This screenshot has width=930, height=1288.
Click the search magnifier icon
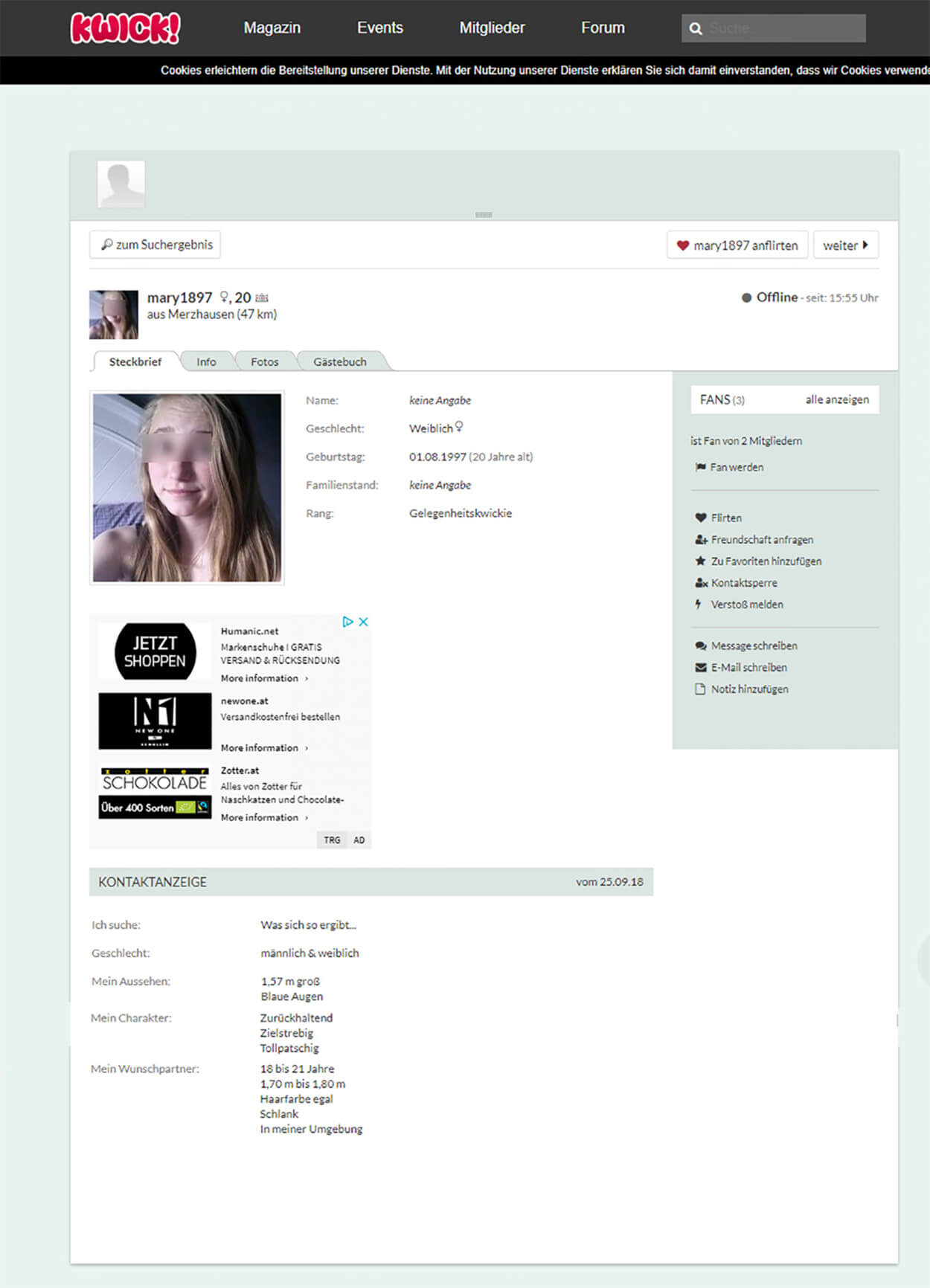point(696,28)
